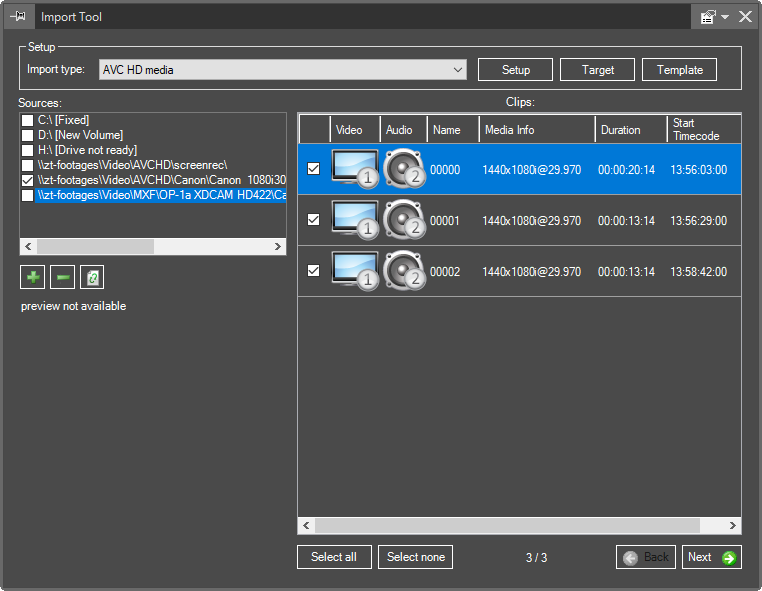
Task: Open the Import type dropdown
Action: tap(458, 70)
